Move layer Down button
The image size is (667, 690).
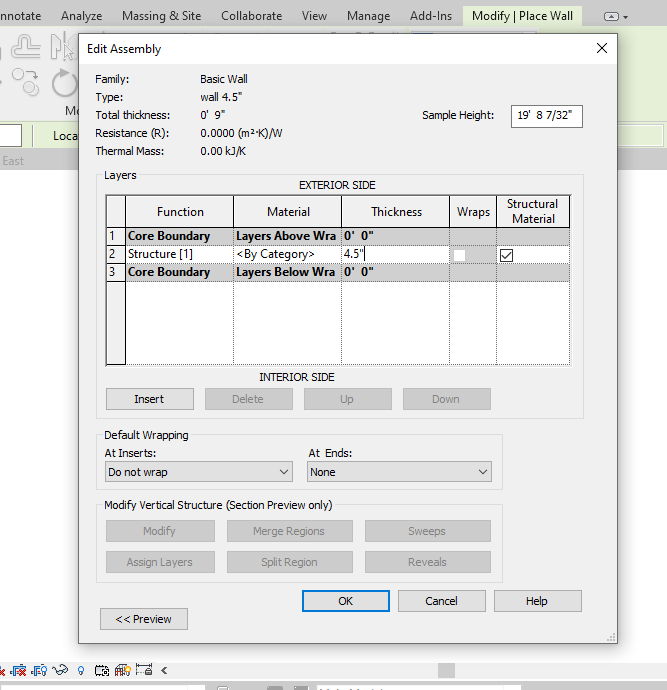pyautogui.click(x=447, y=399)
